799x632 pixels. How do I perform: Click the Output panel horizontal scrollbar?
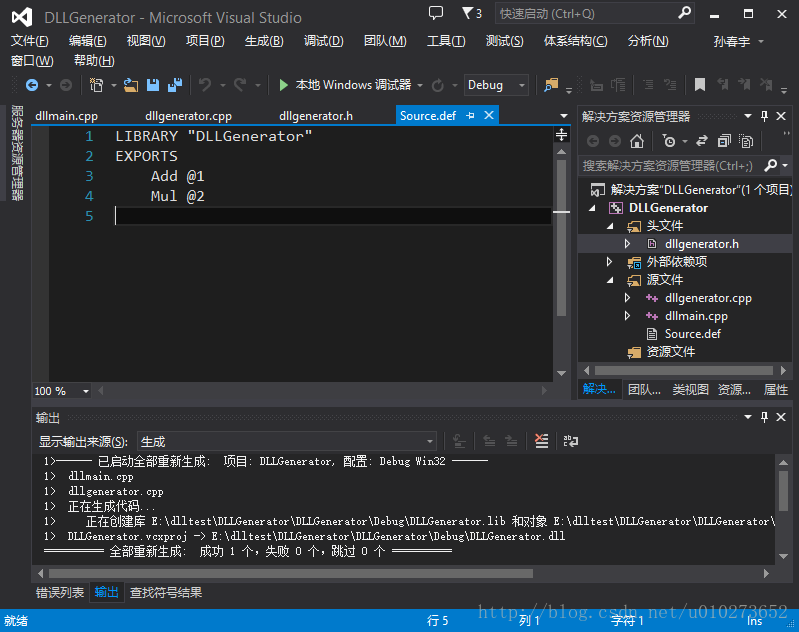(x=291, y=573)
